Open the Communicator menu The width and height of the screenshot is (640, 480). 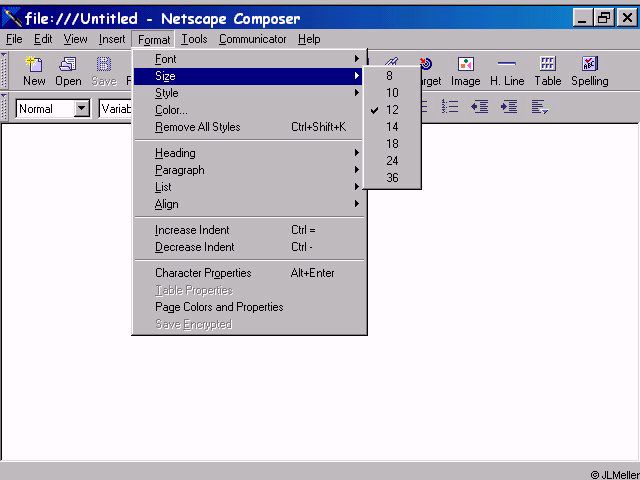coord(252,39)
